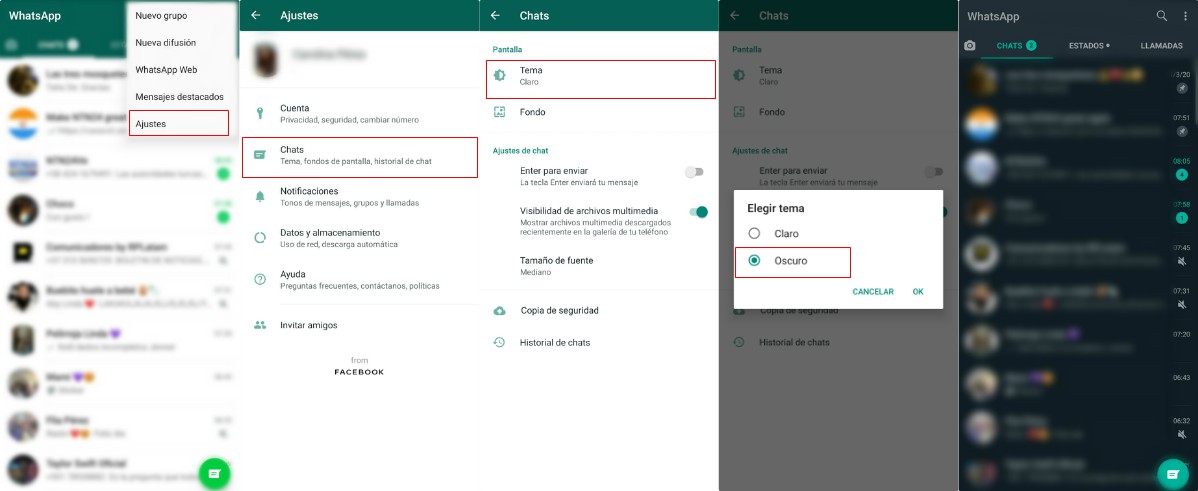Open Comunicadores by RPLatam chat
This screenshot has width=1198, height=491.
pyautogui.click(x=119, y=253)
